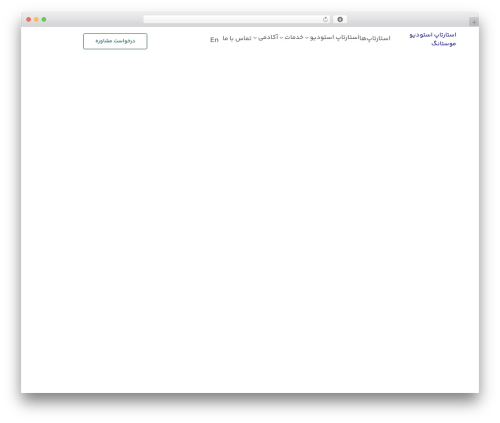The width and height of the screenshot is (500, 423).
Task: Go to the تماس با ما page
Action: 237,39
